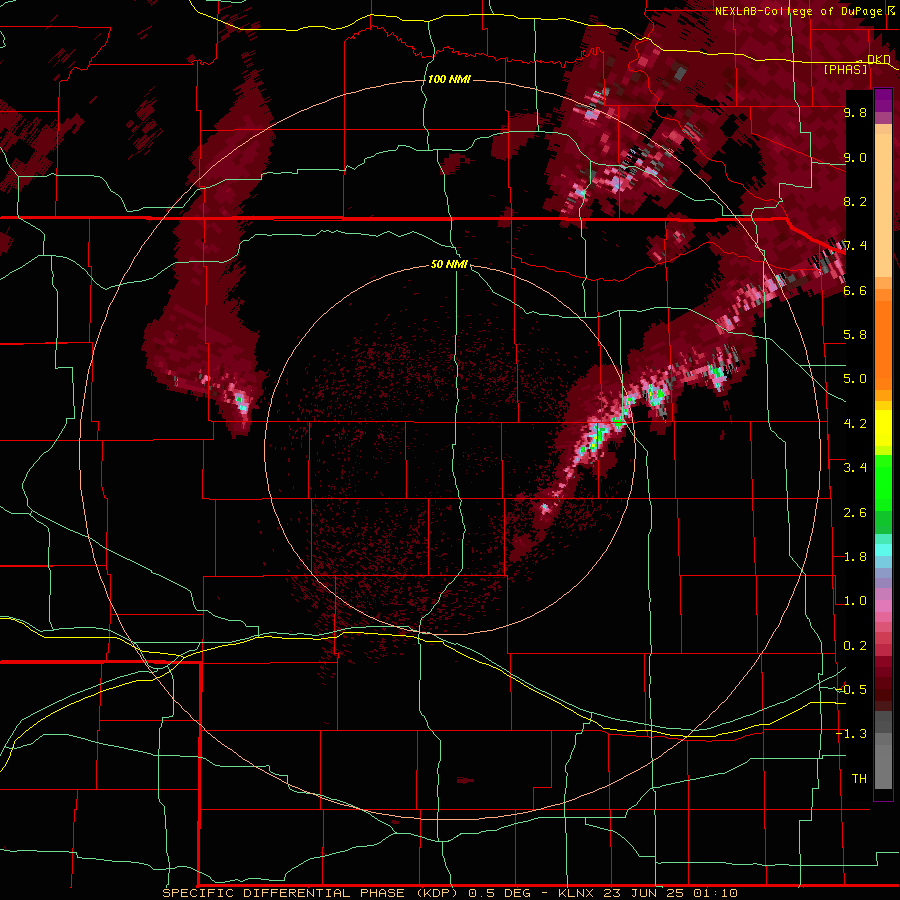The image size is (900, 900).
Task: Click the 100 NMI range ring label
Action: pyautogui.click(x=449, y=79)
